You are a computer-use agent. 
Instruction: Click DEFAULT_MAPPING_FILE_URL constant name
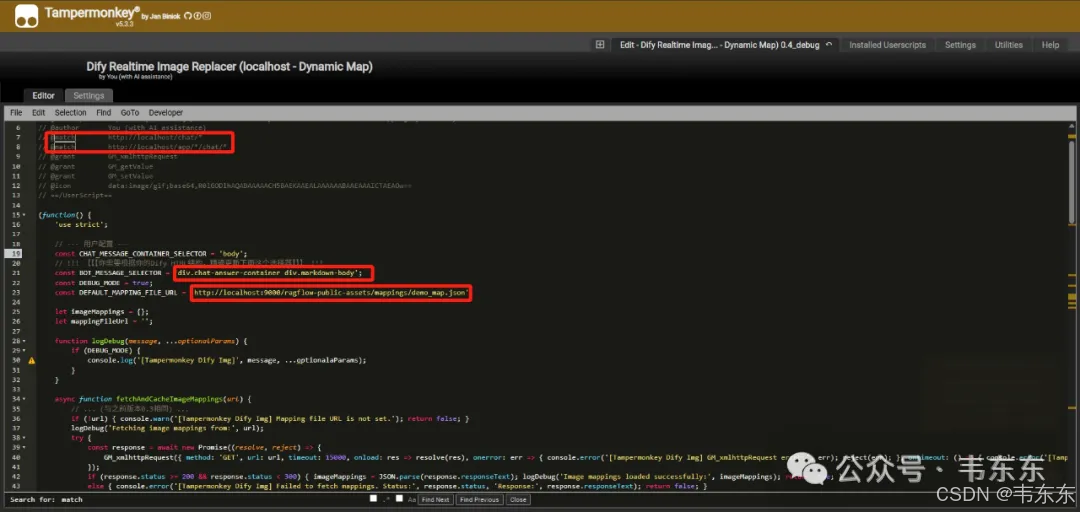(125, 292)
